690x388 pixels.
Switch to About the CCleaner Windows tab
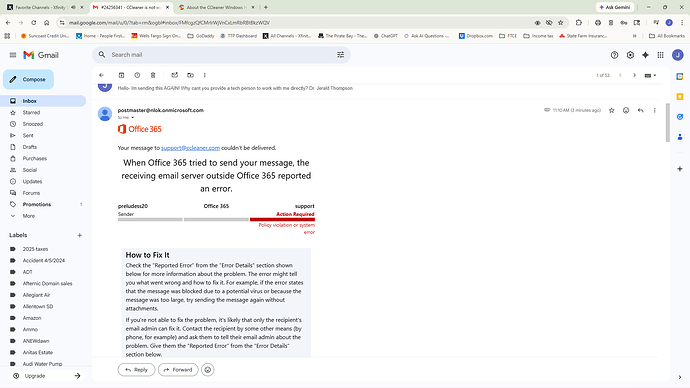click(x=217, y=7)
